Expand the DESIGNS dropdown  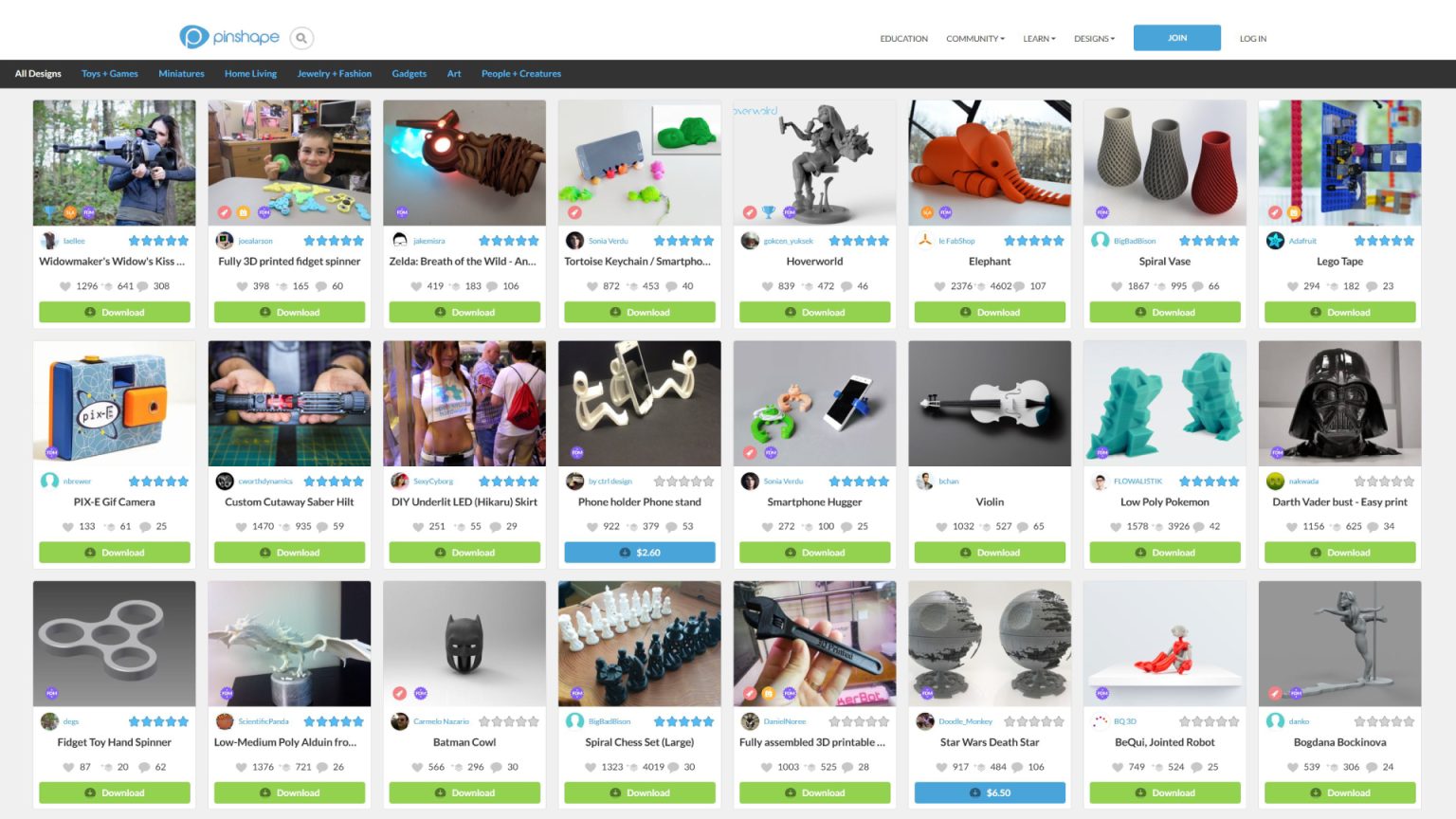(1094, 38)
